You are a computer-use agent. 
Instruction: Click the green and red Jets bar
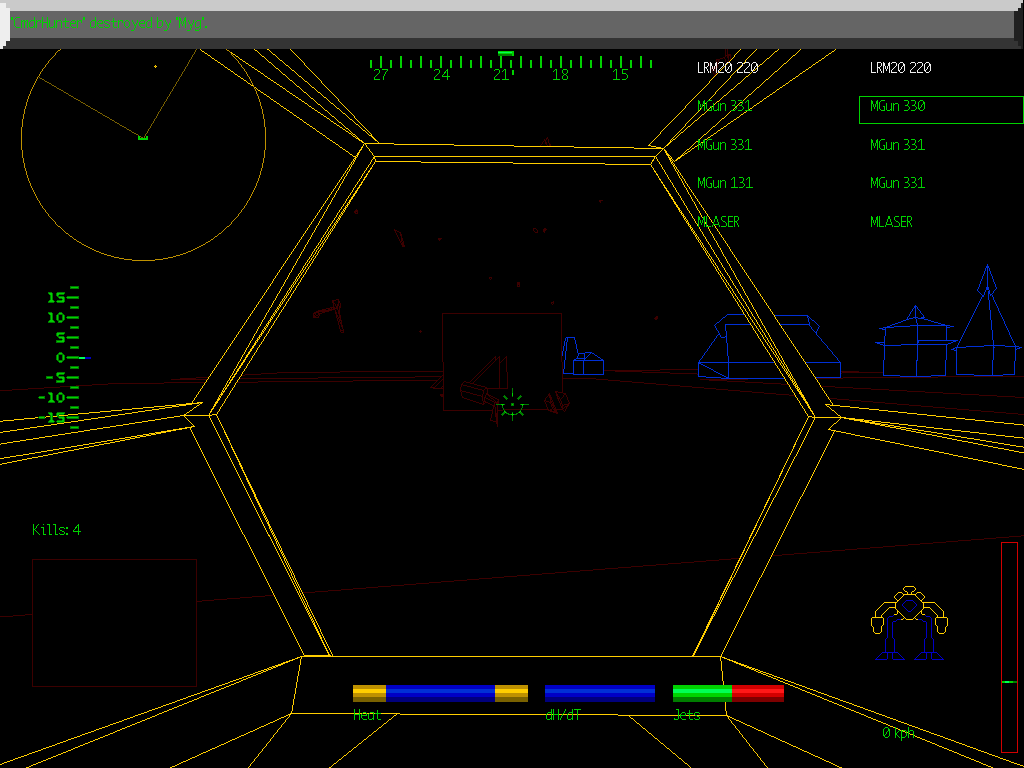(728, 693)
